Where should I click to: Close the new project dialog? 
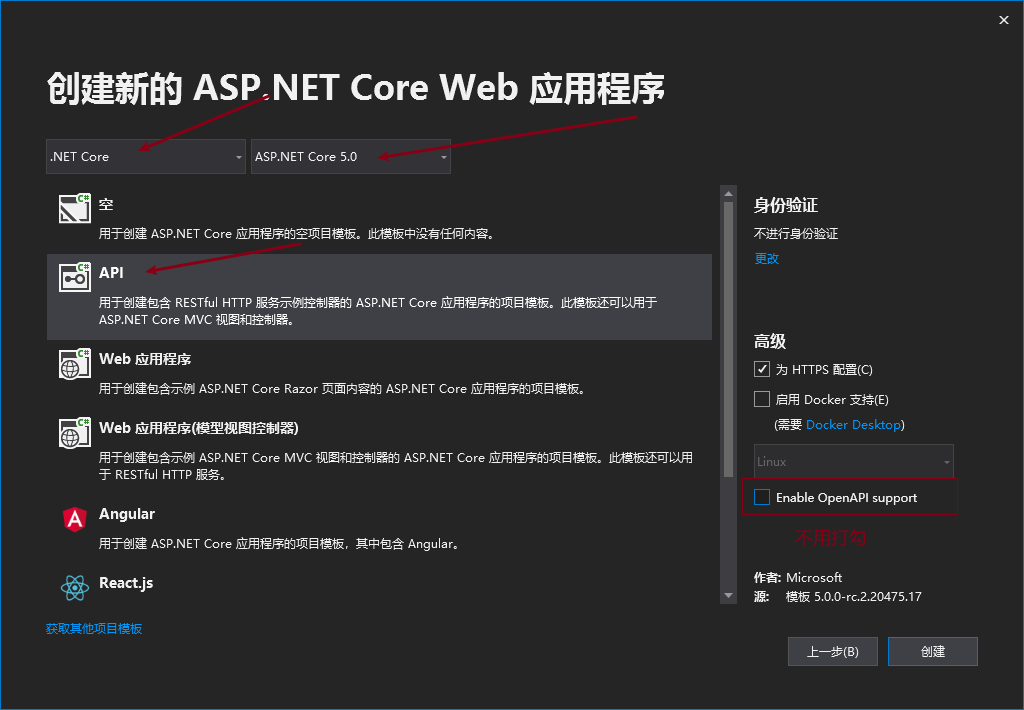1003,19
